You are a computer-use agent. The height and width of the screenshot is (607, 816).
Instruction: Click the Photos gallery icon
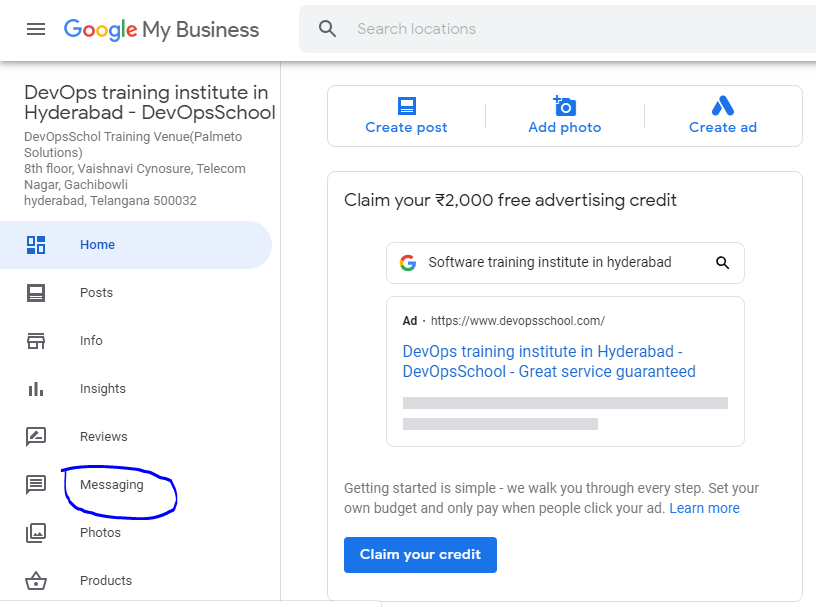36,533
